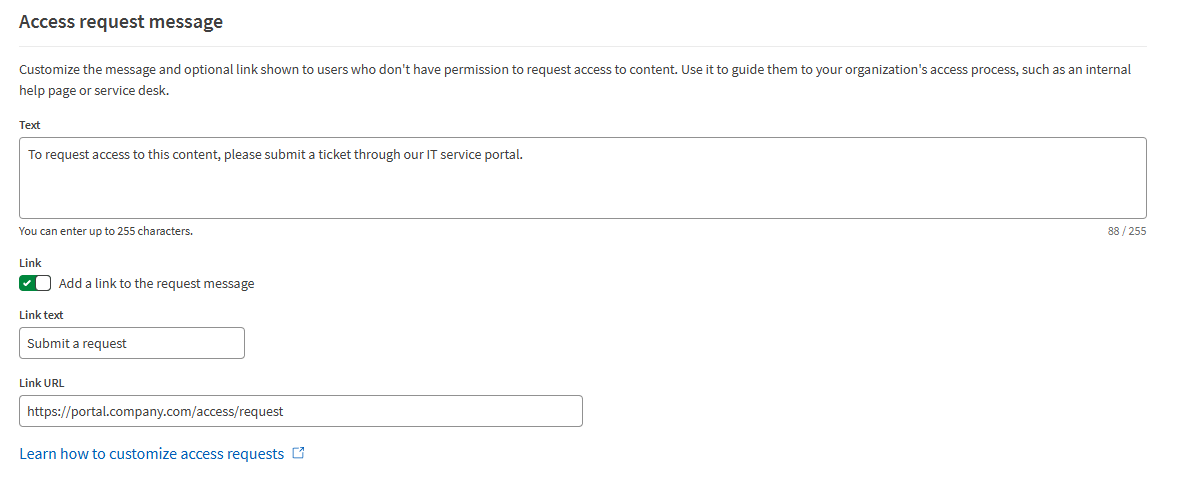Click the 'Link text' field label

(41, 315)
